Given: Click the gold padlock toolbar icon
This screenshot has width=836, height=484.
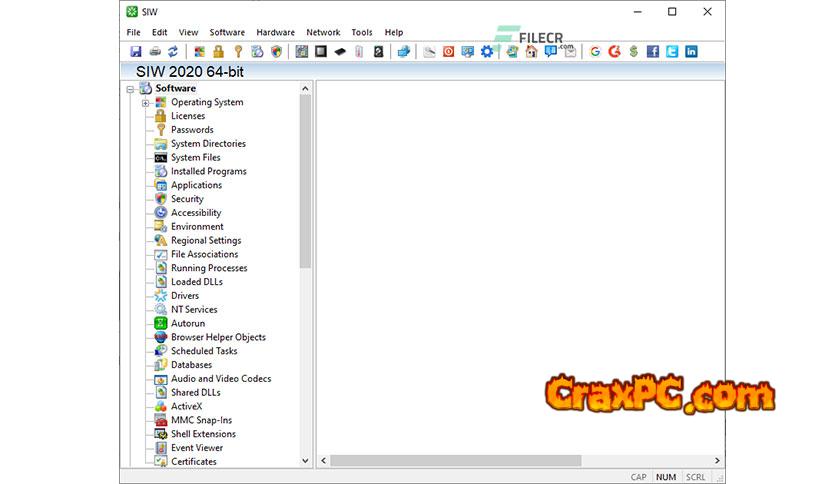Looking at the screenshot, I should pyautogui.click(x=218, y=51).
